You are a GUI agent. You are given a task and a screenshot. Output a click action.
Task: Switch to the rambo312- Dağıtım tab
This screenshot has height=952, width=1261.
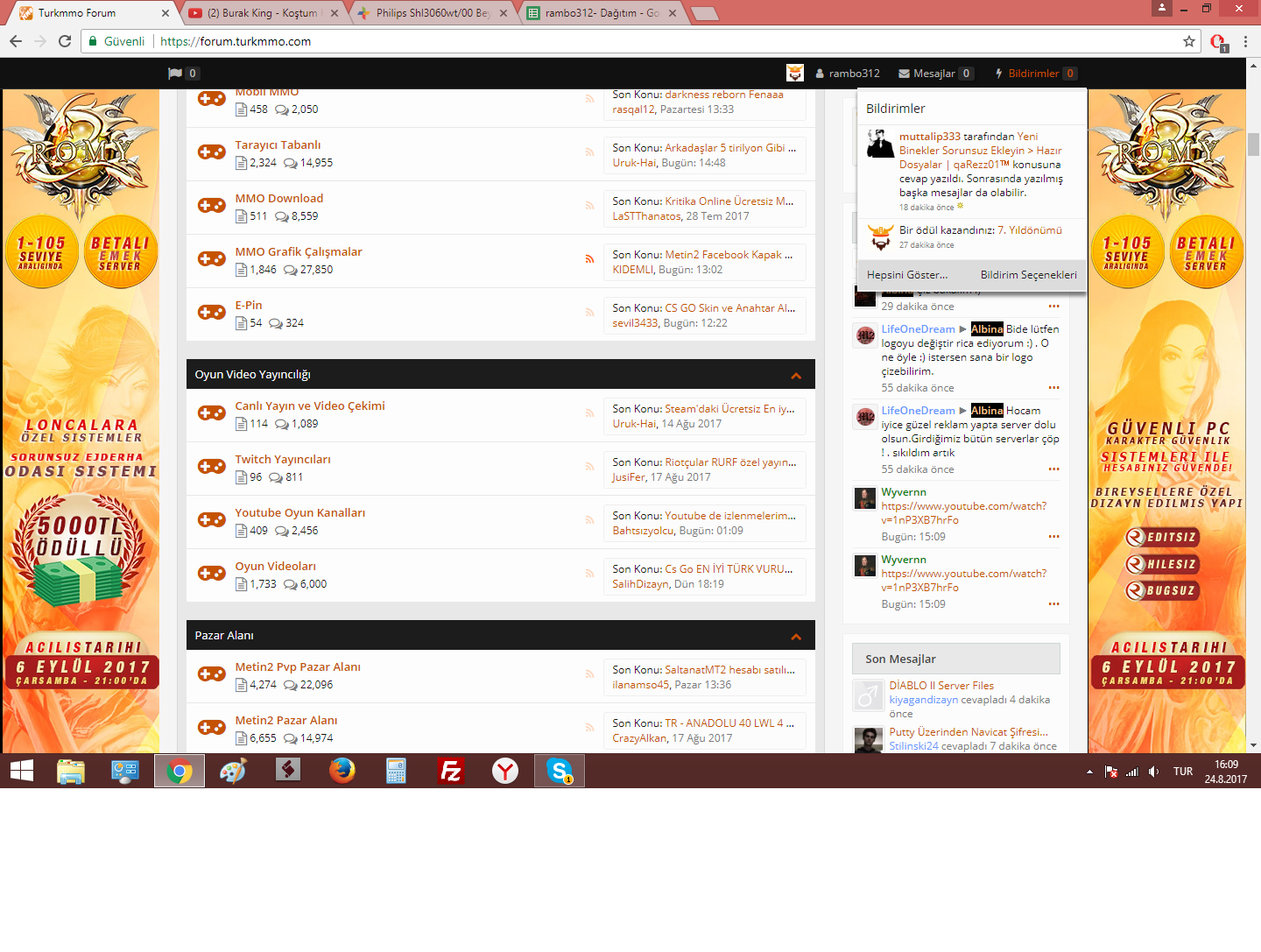(602, 13)
